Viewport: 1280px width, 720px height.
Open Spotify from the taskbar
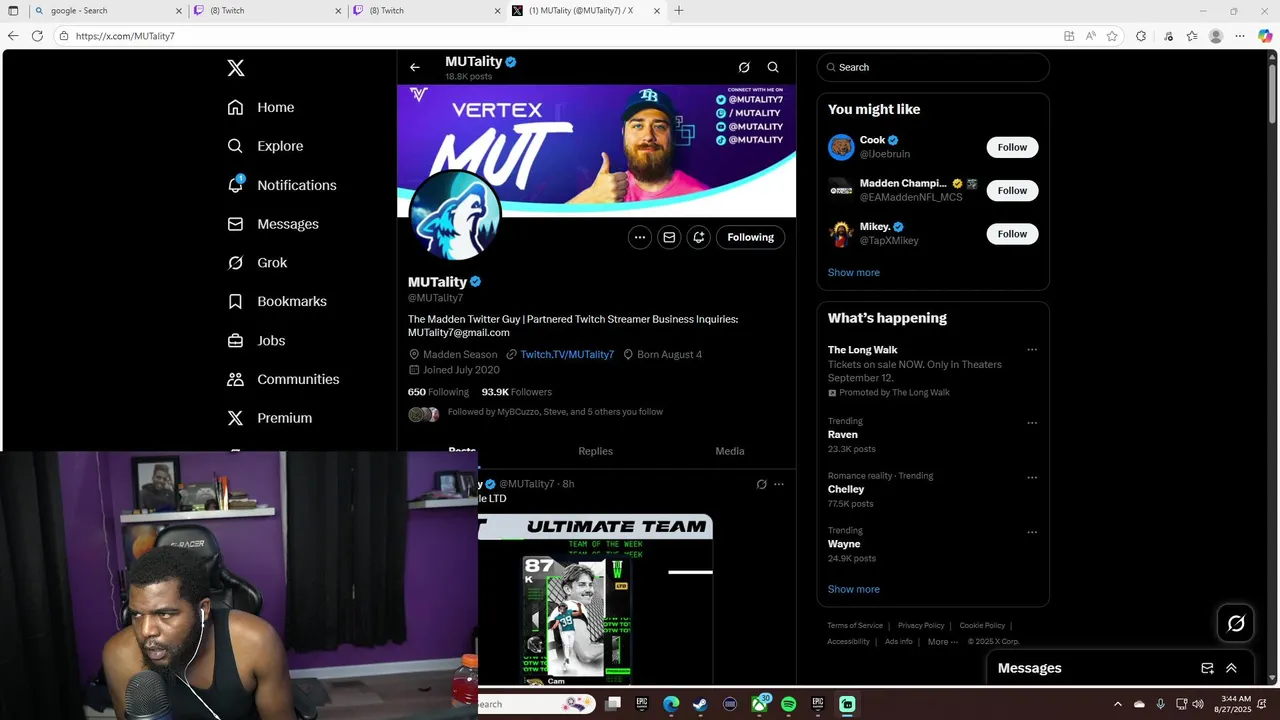[788, 704]
